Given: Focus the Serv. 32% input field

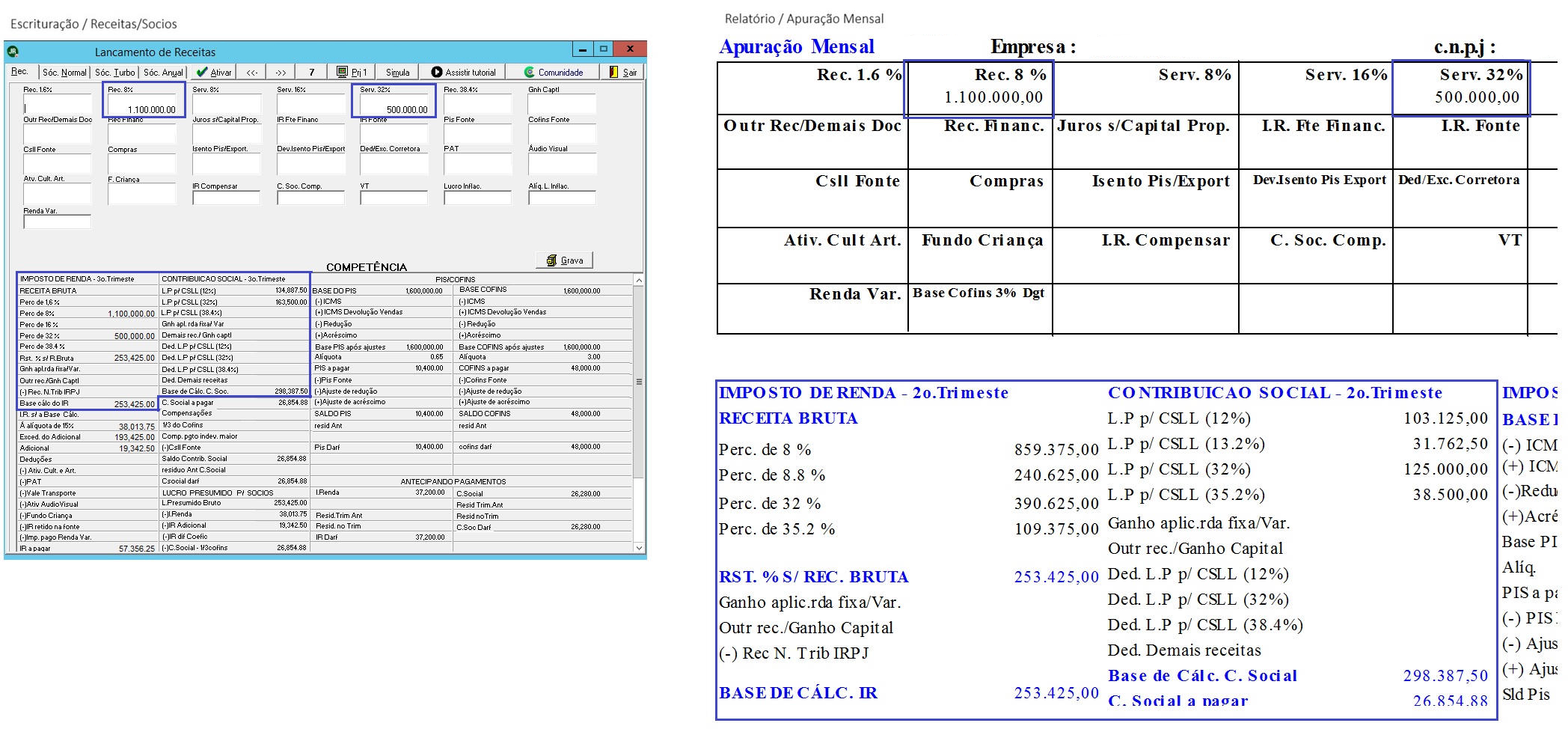Looking at the screenshot, I should (394, 104).
